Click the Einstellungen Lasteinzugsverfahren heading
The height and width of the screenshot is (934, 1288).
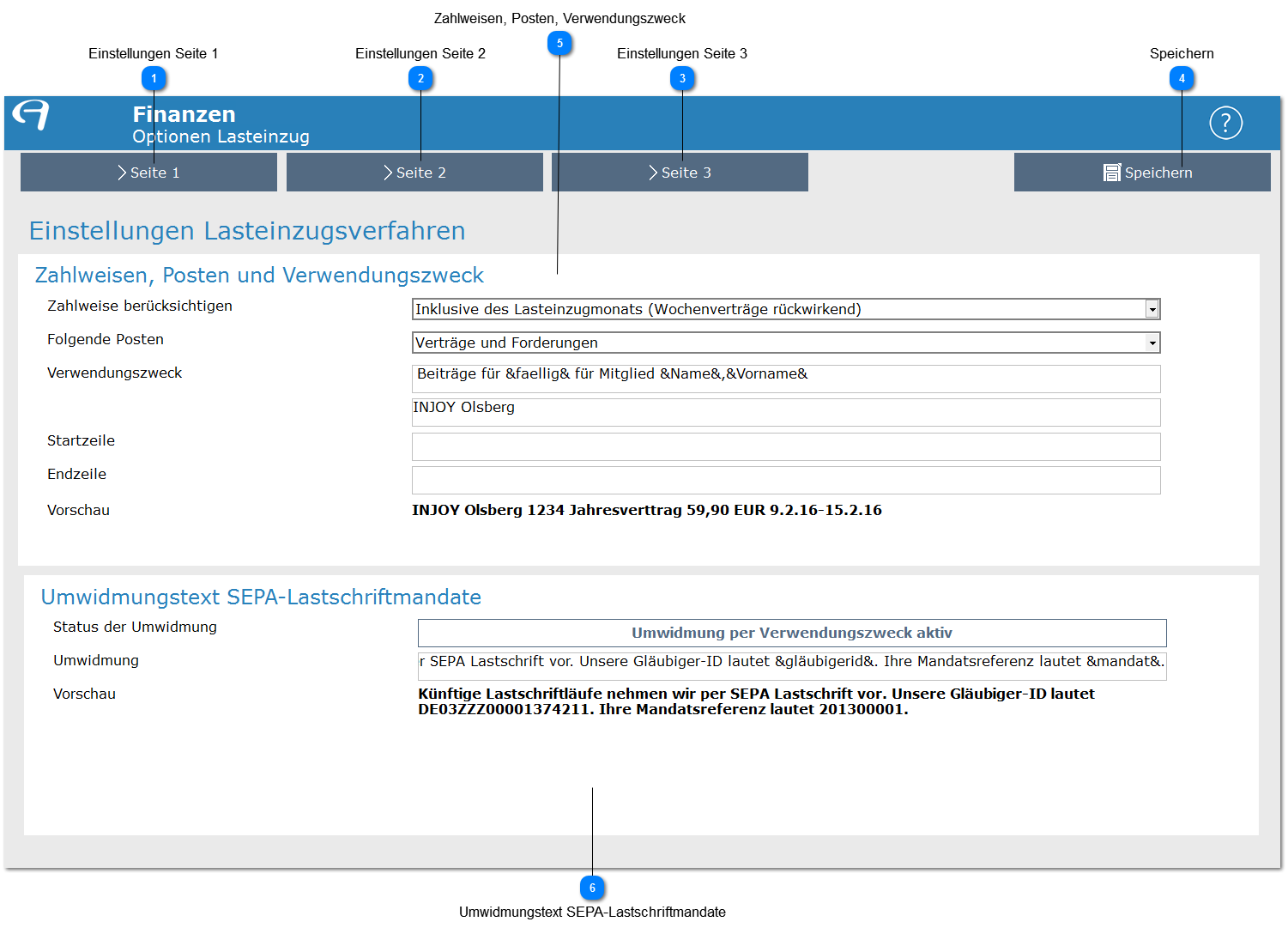(x=247, y=231)
